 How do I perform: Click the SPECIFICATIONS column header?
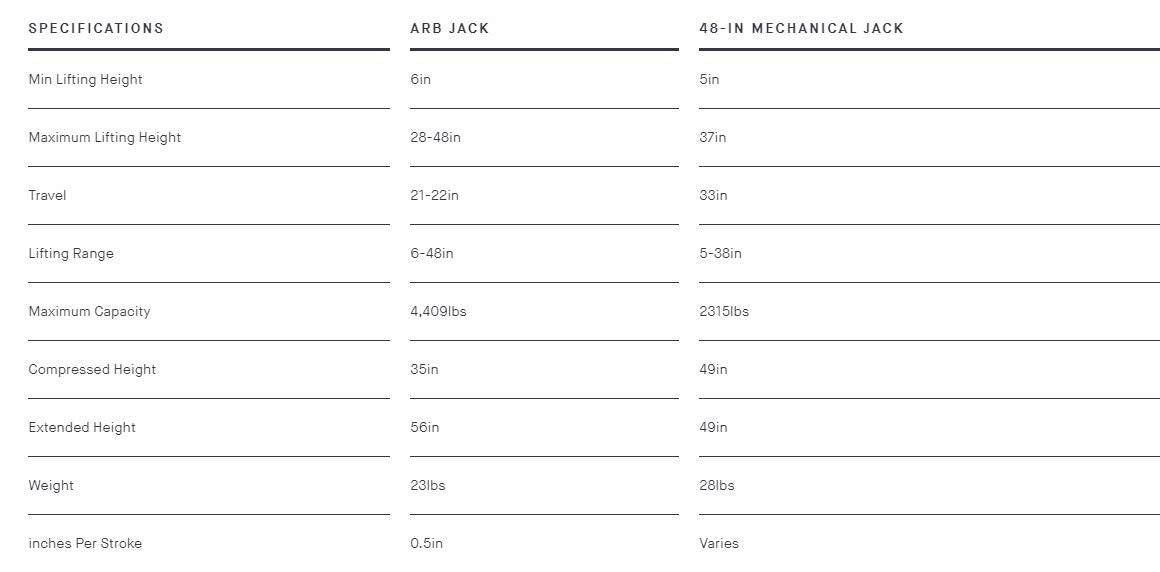pyautogui.click(x=96, y=28)
